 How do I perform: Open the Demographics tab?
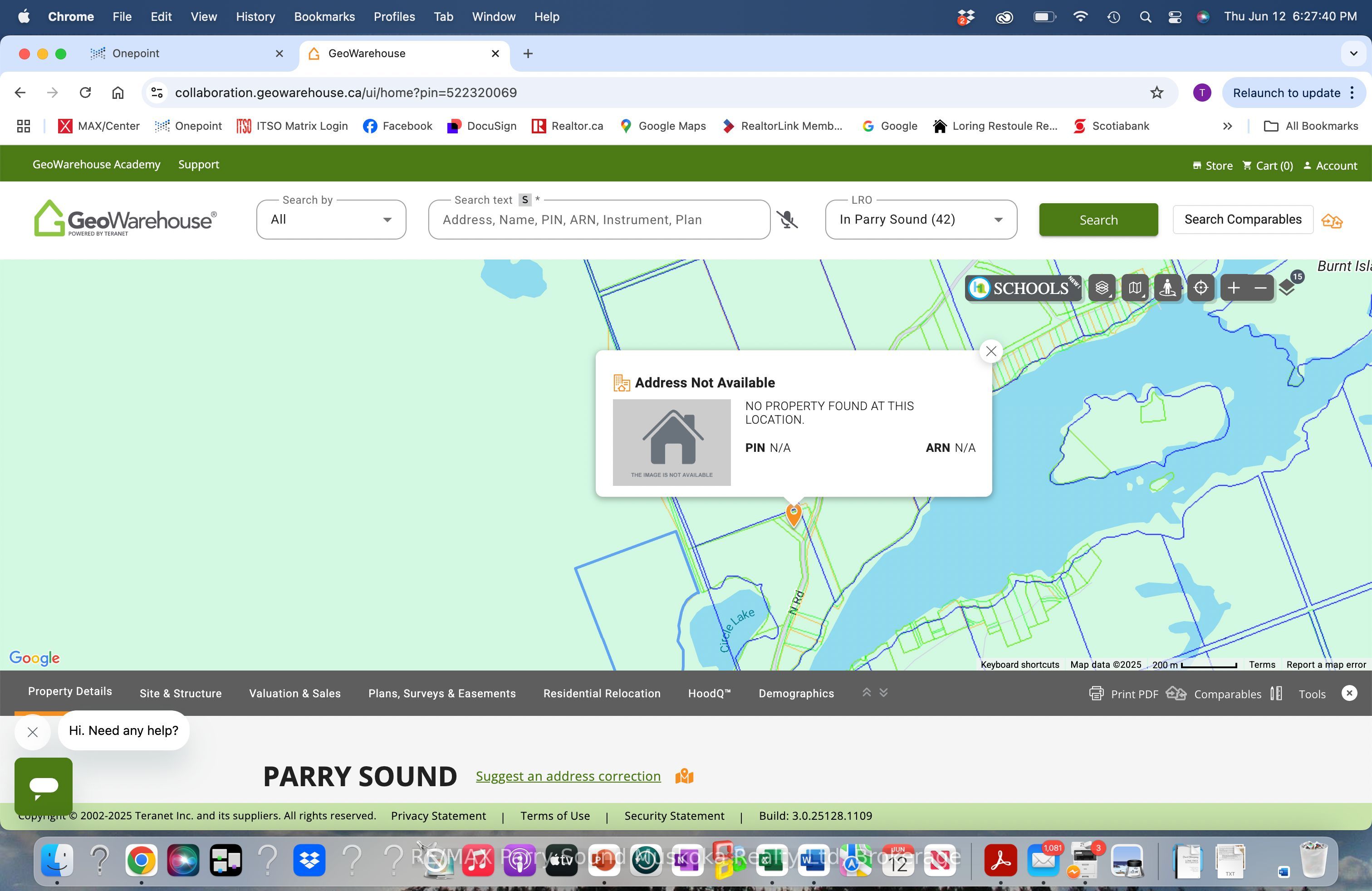[x=796, y=693]
